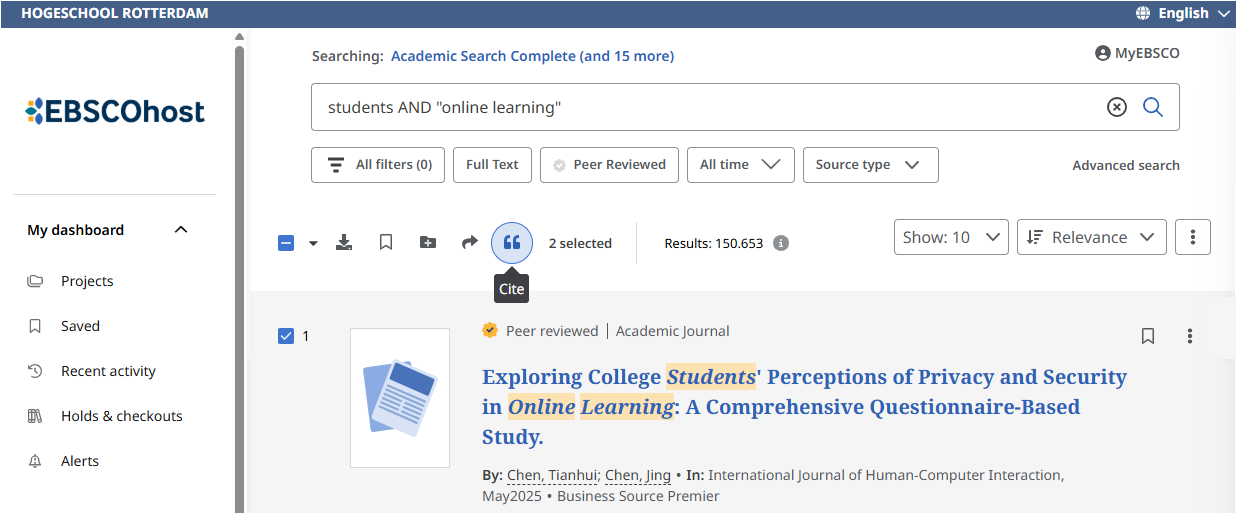The image size is (1237, 513).
Task: Click the 2 selected label
Action: click(x=580, y=243)
